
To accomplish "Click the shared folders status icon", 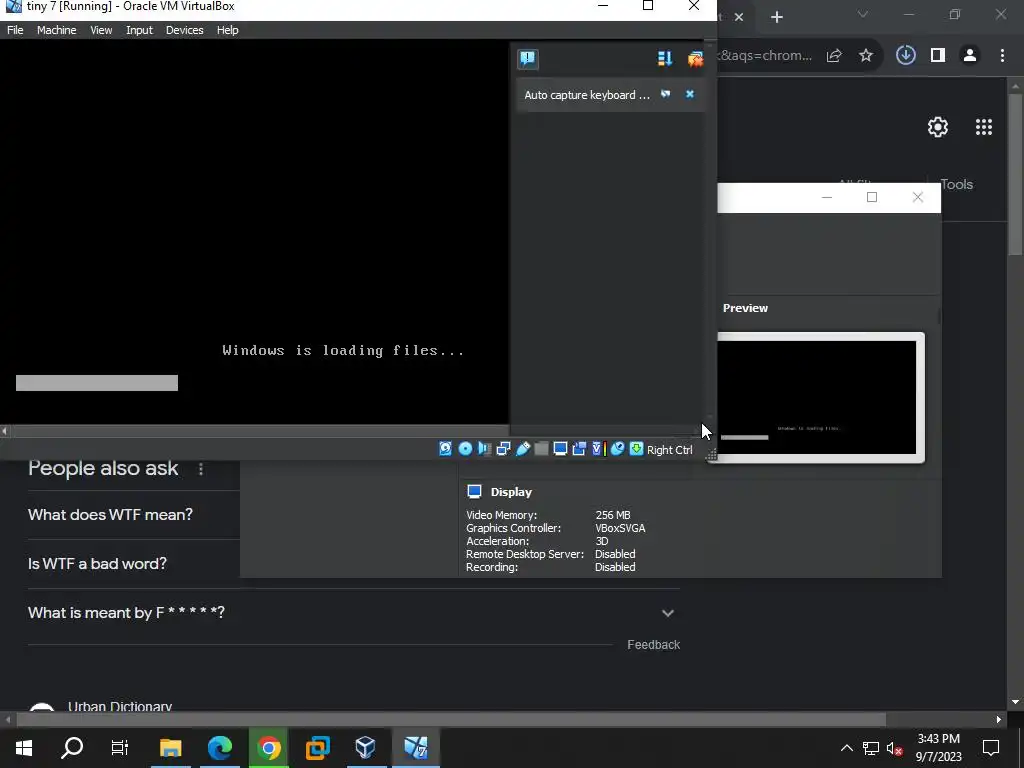I will [541, 449].
